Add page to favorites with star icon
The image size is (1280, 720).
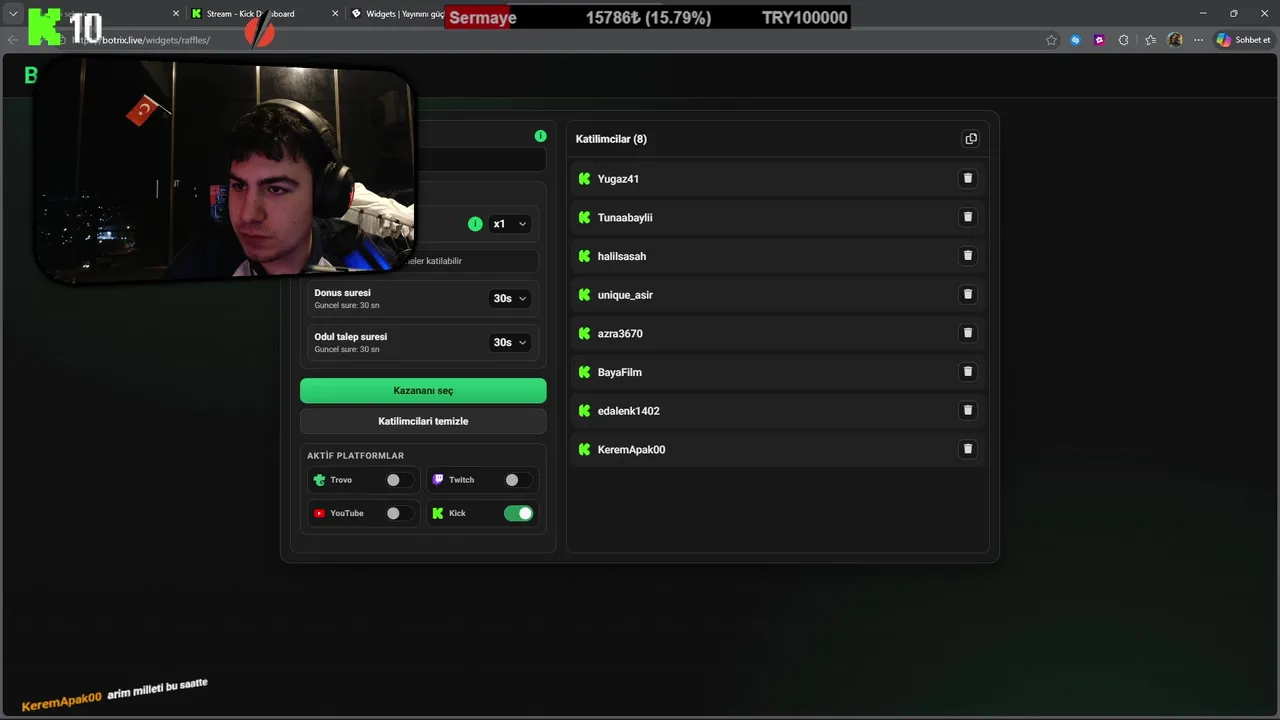pyautogui.click(x=1051, y=40)
